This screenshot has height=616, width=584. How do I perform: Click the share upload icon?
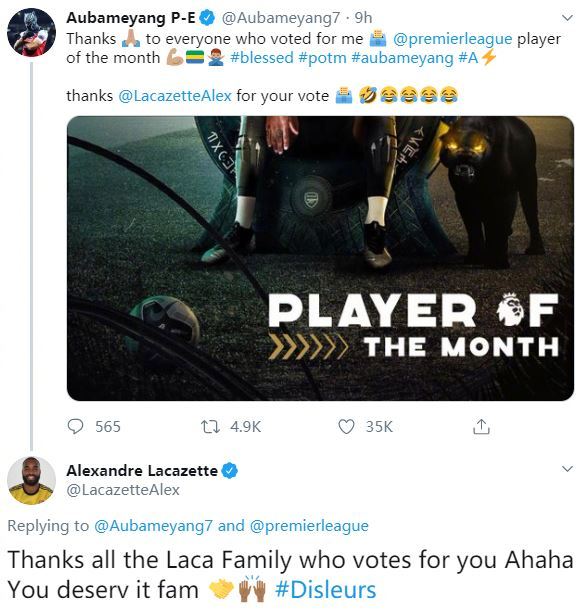[481, 427]
